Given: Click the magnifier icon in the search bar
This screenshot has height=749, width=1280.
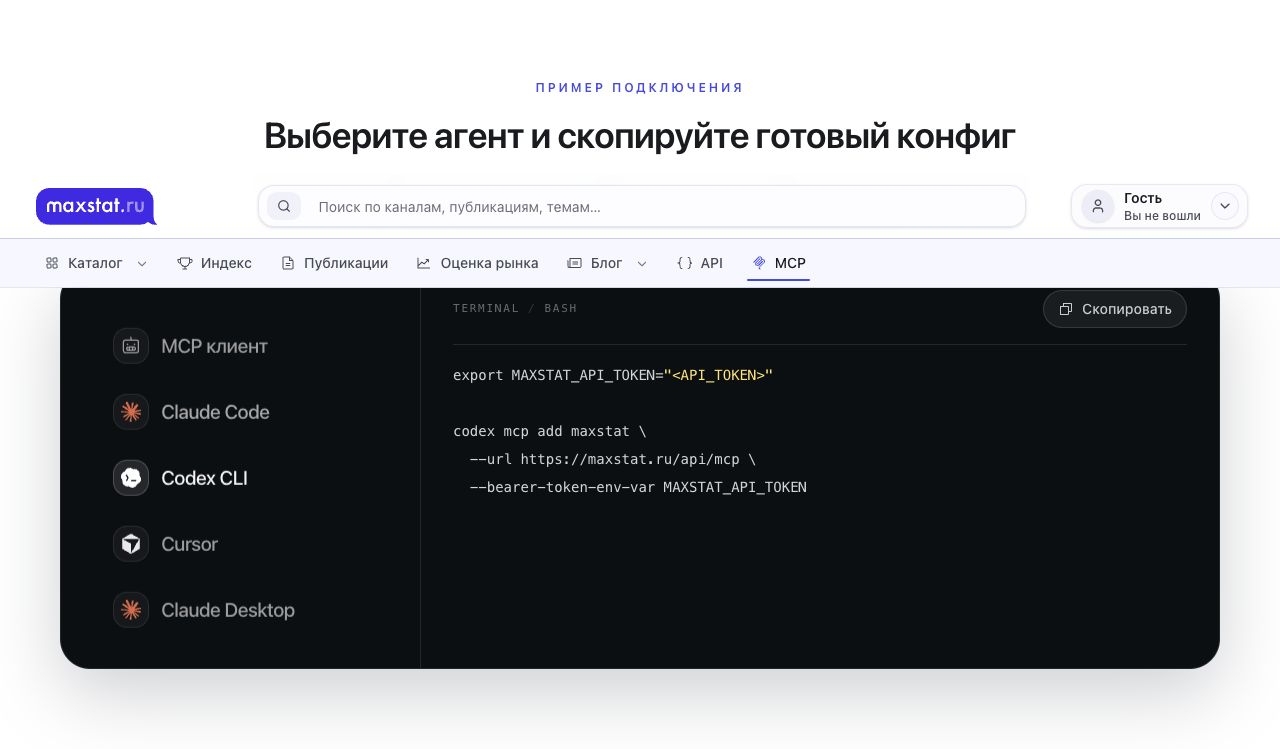Looking at the screenshot, I should (x=284, y=206).
